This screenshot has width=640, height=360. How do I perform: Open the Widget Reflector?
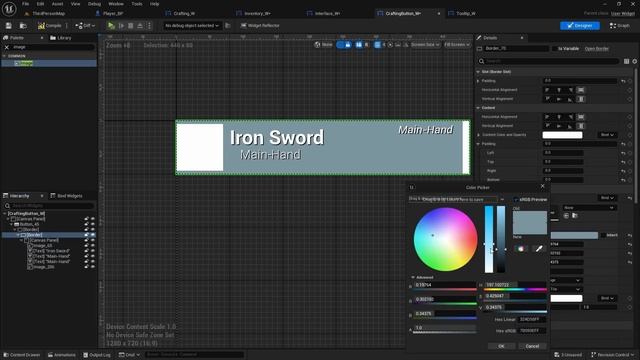260,26
